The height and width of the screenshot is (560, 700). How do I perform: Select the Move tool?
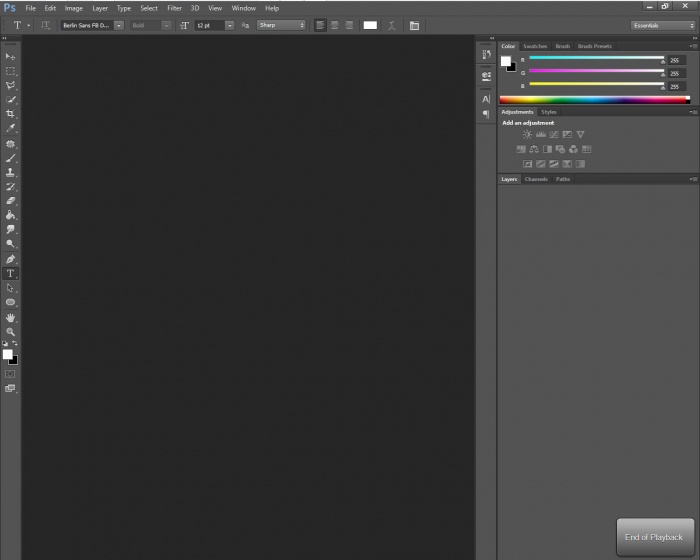11,57
